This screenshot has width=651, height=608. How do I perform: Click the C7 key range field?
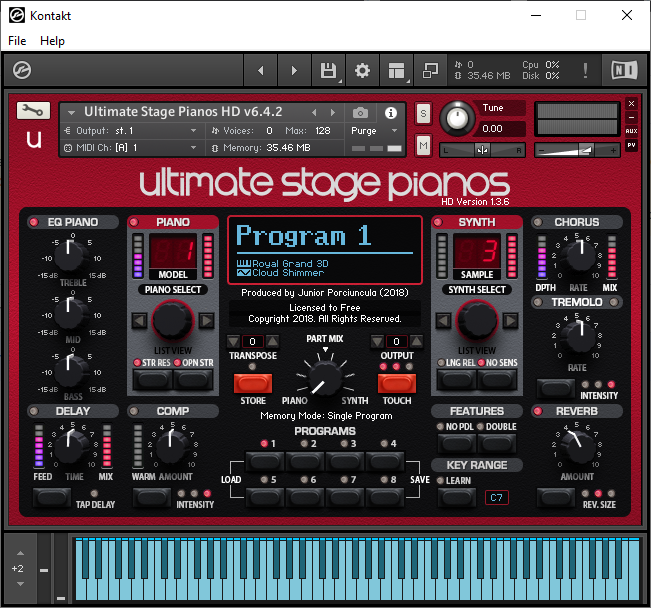[x=497, y=498]
